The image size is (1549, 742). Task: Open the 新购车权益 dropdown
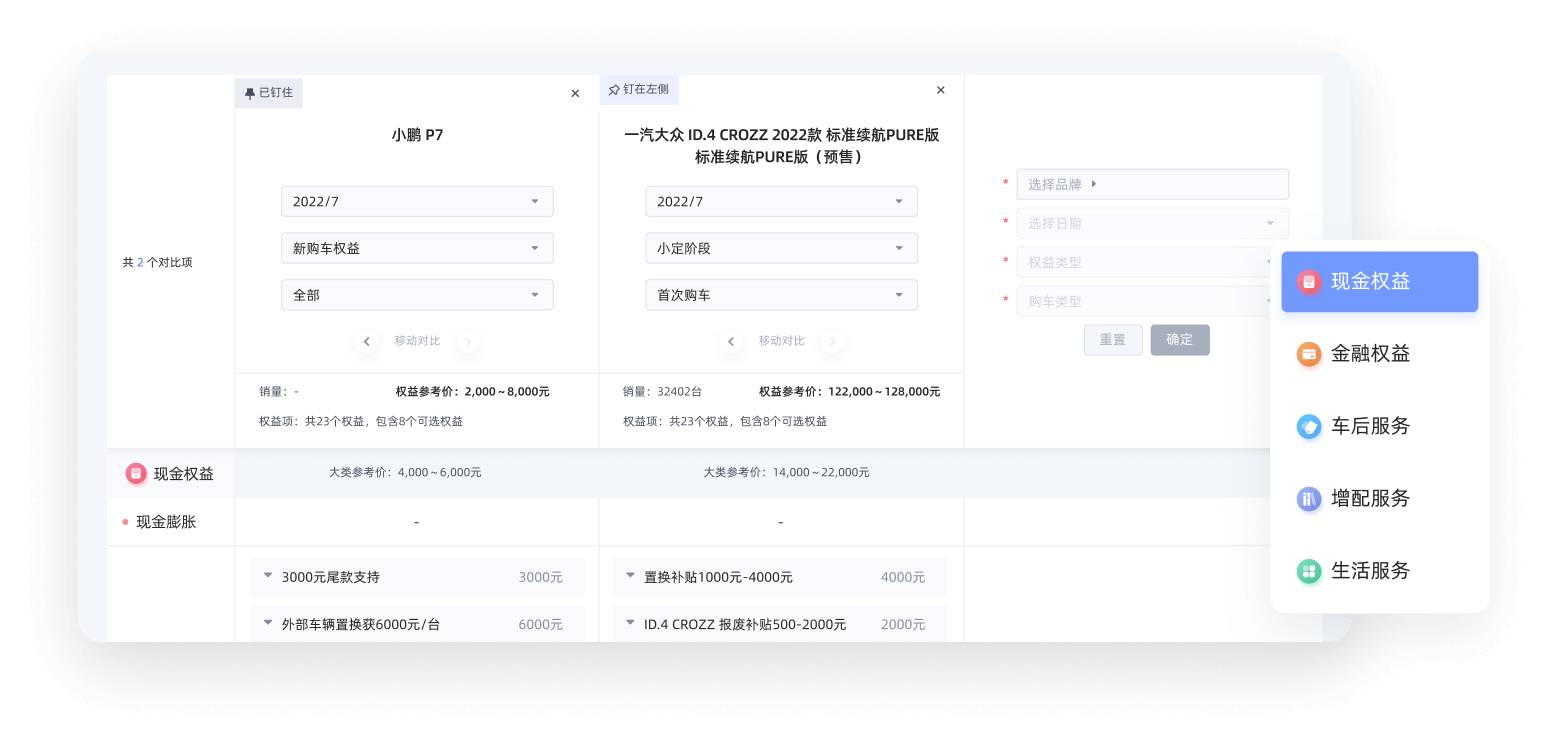click(x=417, y=248)
